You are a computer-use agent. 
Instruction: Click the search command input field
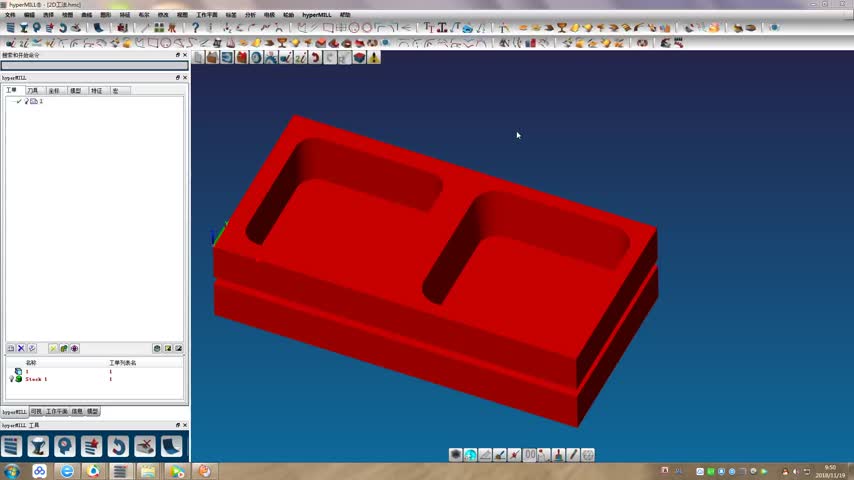(x=94, y=66)
